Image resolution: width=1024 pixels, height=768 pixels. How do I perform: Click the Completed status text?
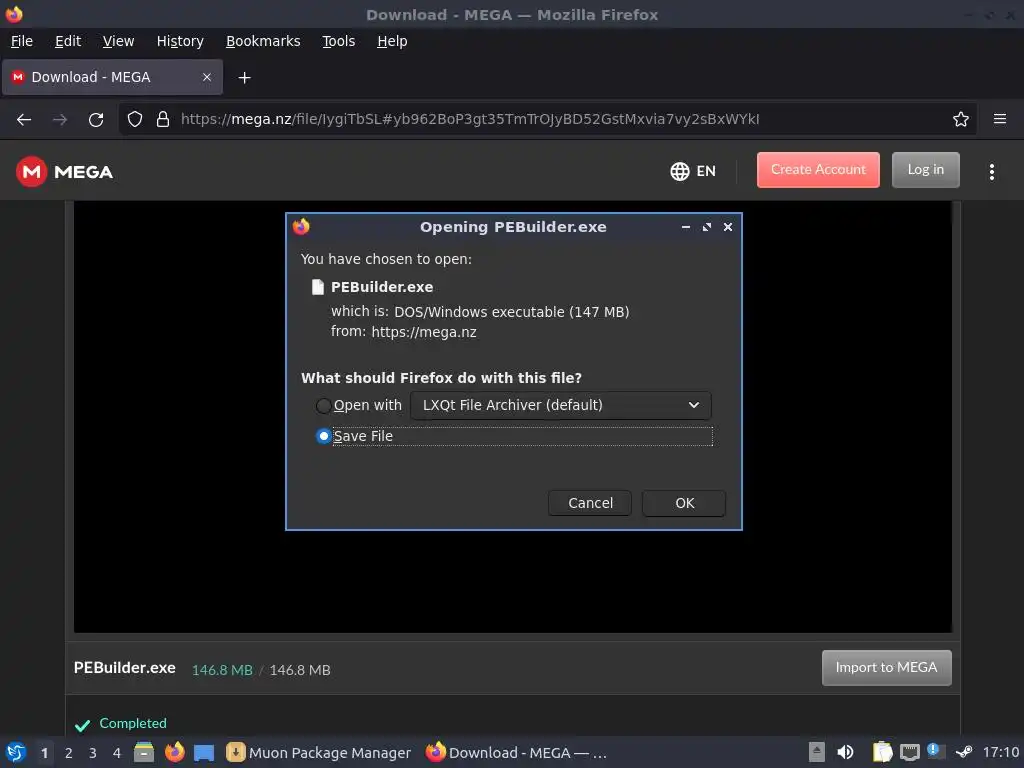(x=133, y=724)
